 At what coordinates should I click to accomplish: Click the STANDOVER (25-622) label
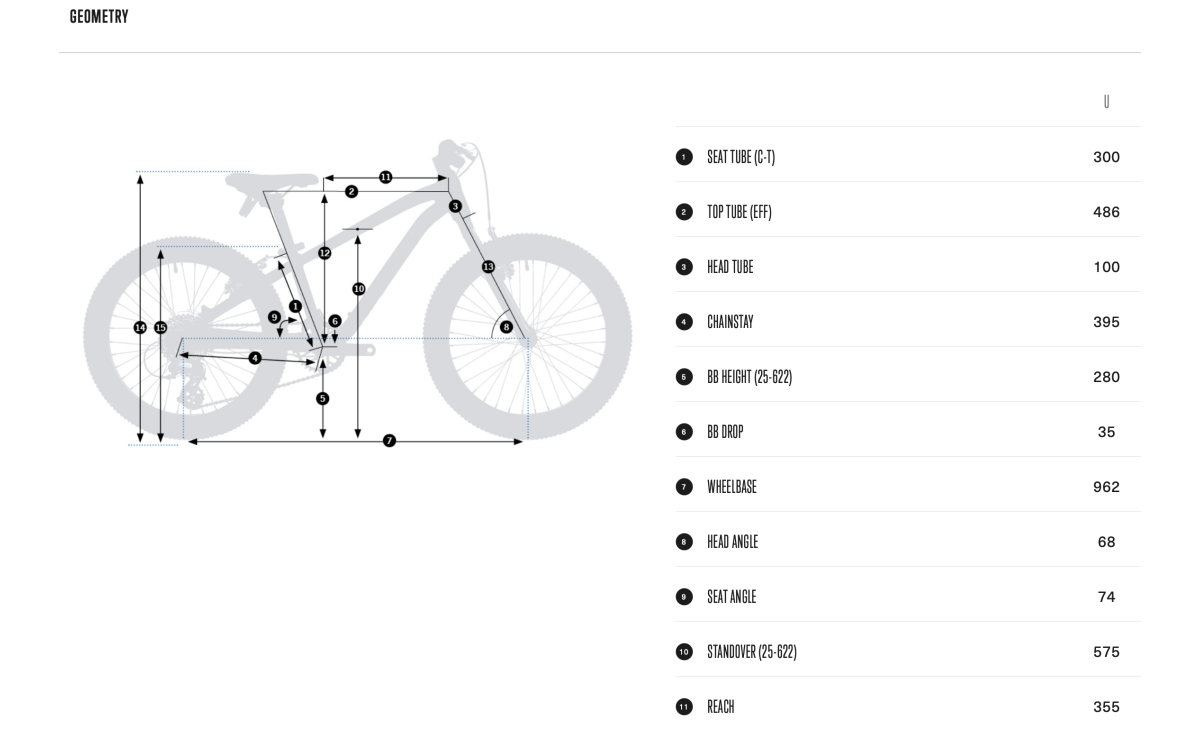[x=751, y=652]
